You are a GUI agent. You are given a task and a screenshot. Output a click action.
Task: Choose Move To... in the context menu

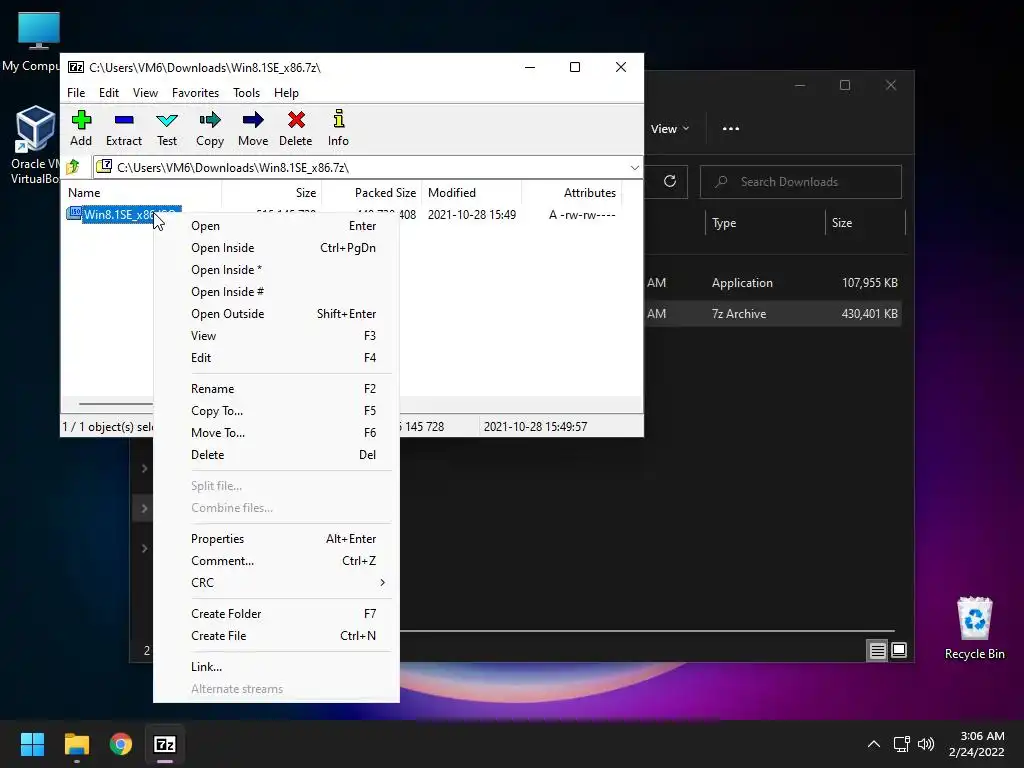click(277, 433)
